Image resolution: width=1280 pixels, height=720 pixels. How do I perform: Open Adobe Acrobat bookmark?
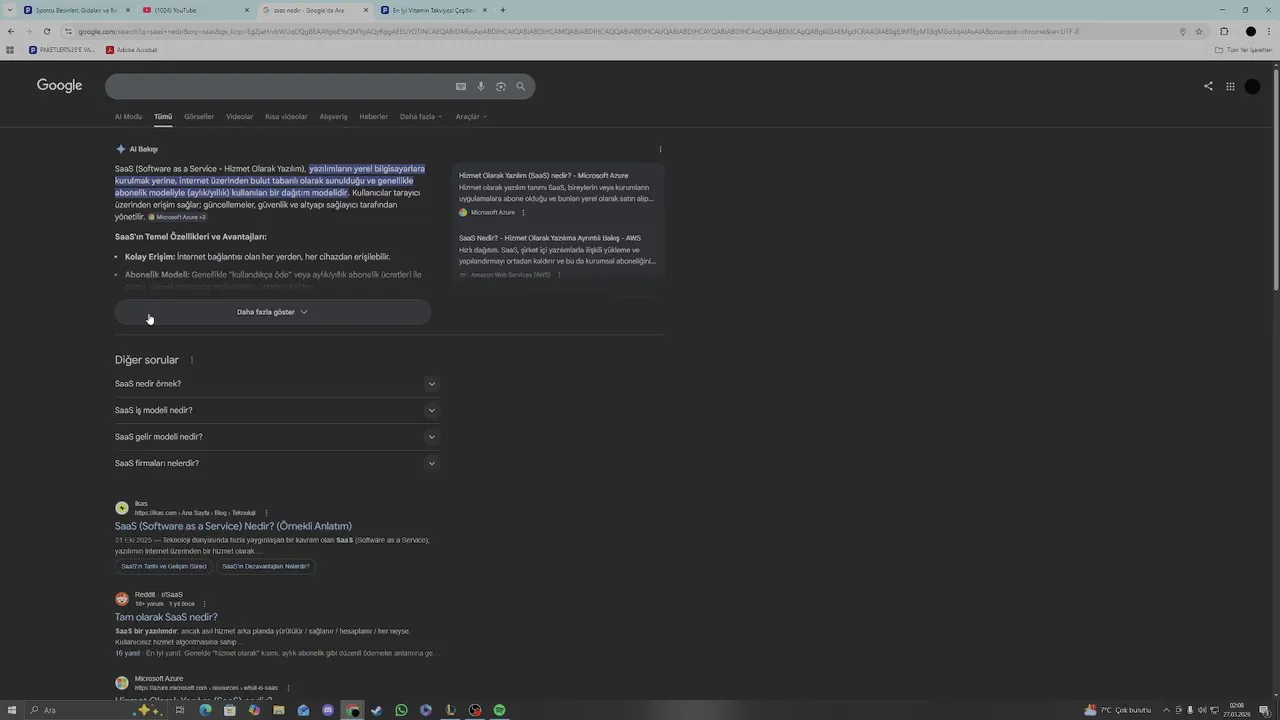pyautogui.click(x=131, y=50)
